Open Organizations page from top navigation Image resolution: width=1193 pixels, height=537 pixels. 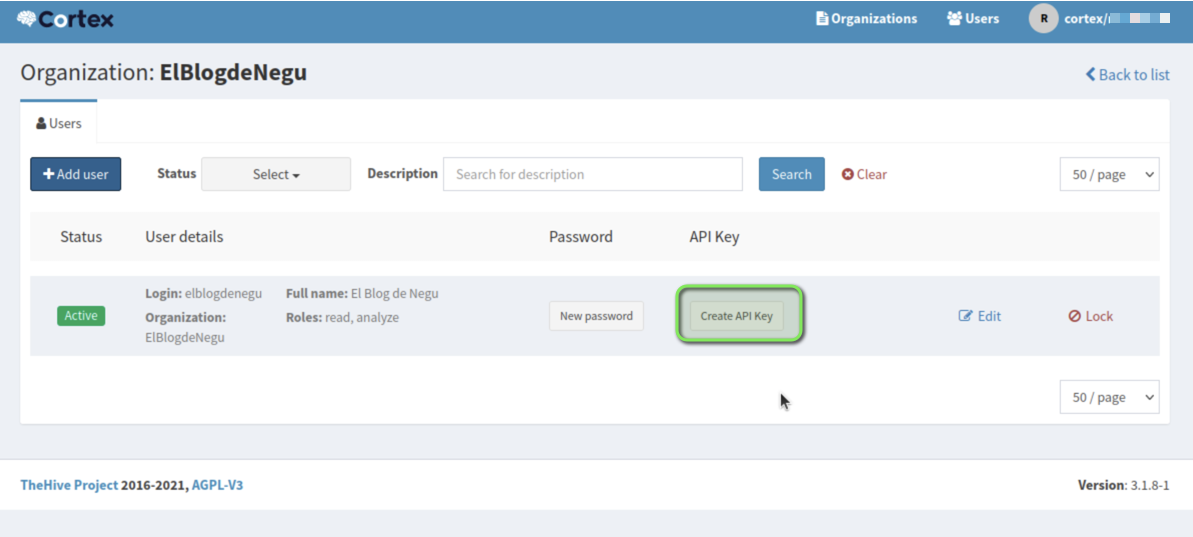click(866, 19)
